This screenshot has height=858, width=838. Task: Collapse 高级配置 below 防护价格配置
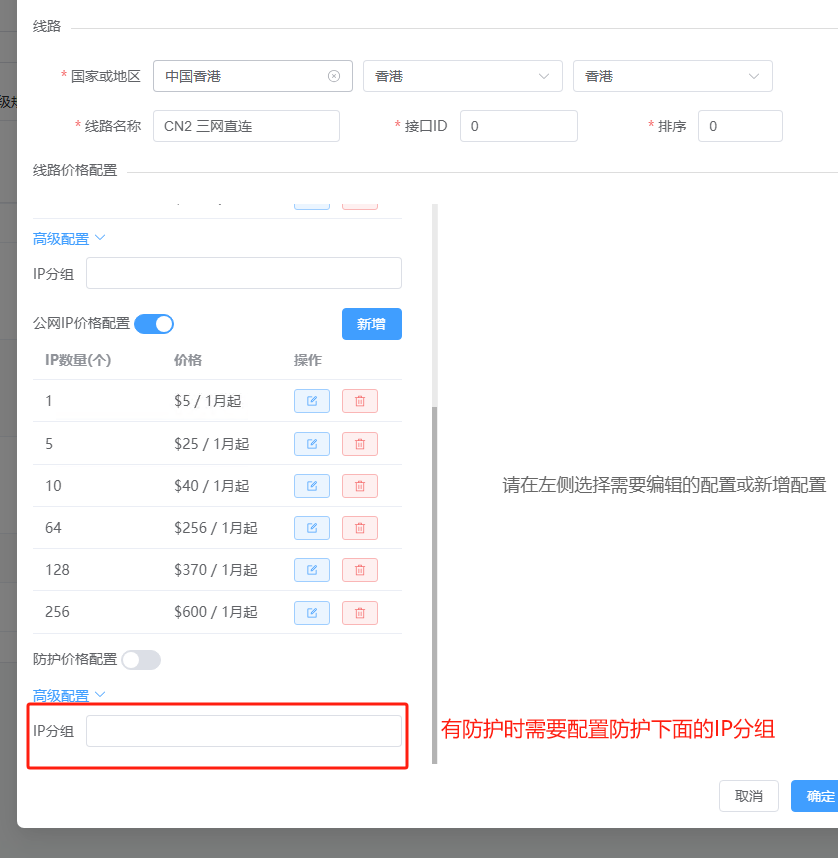point(69,695)
